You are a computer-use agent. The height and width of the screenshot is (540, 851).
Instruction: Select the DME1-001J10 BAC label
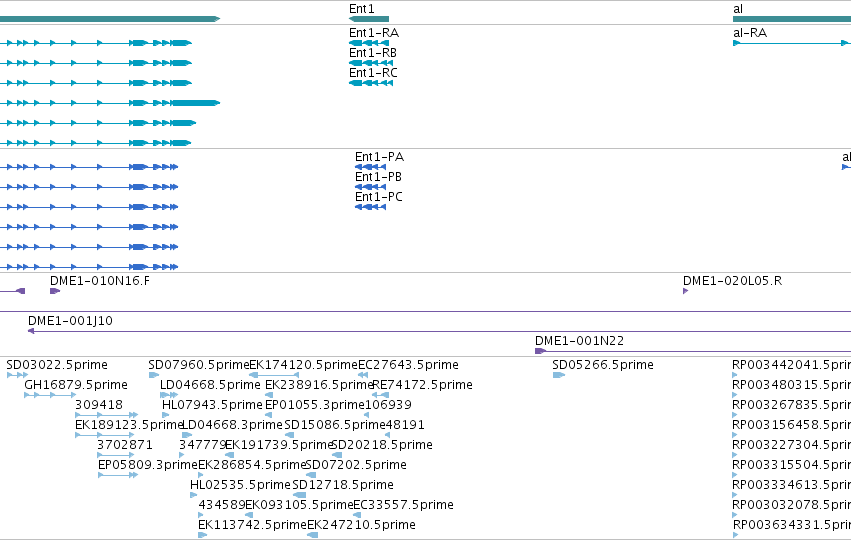(71, 321)
